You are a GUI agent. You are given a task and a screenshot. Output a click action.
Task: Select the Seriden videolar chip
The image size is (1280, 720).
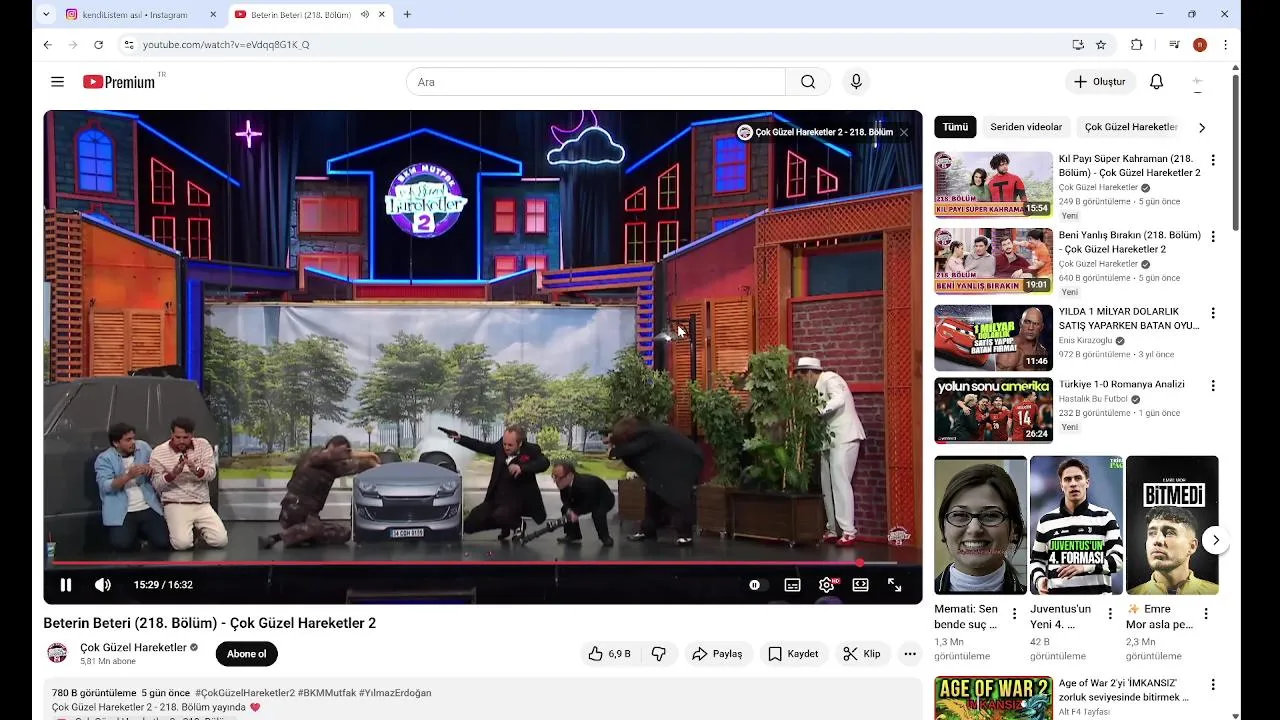[x=1026, y=127]
